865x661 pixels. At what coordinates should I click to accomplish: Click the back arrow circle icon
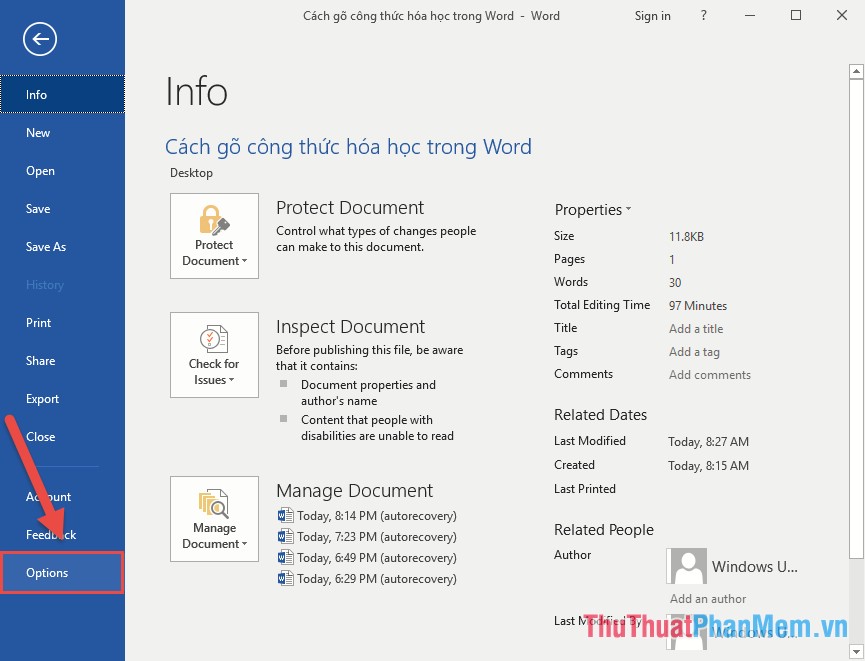tap(40, 39)
